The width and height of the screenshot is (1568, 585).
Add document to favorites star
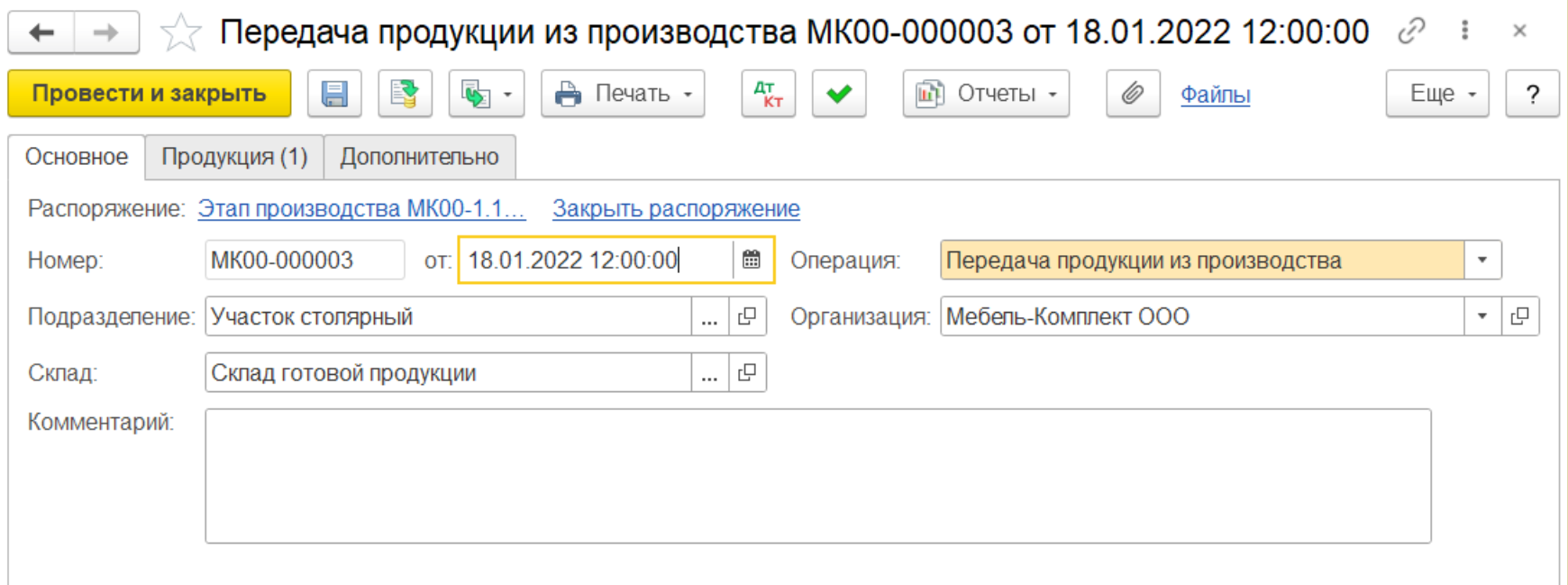click(x=180, y=33)
